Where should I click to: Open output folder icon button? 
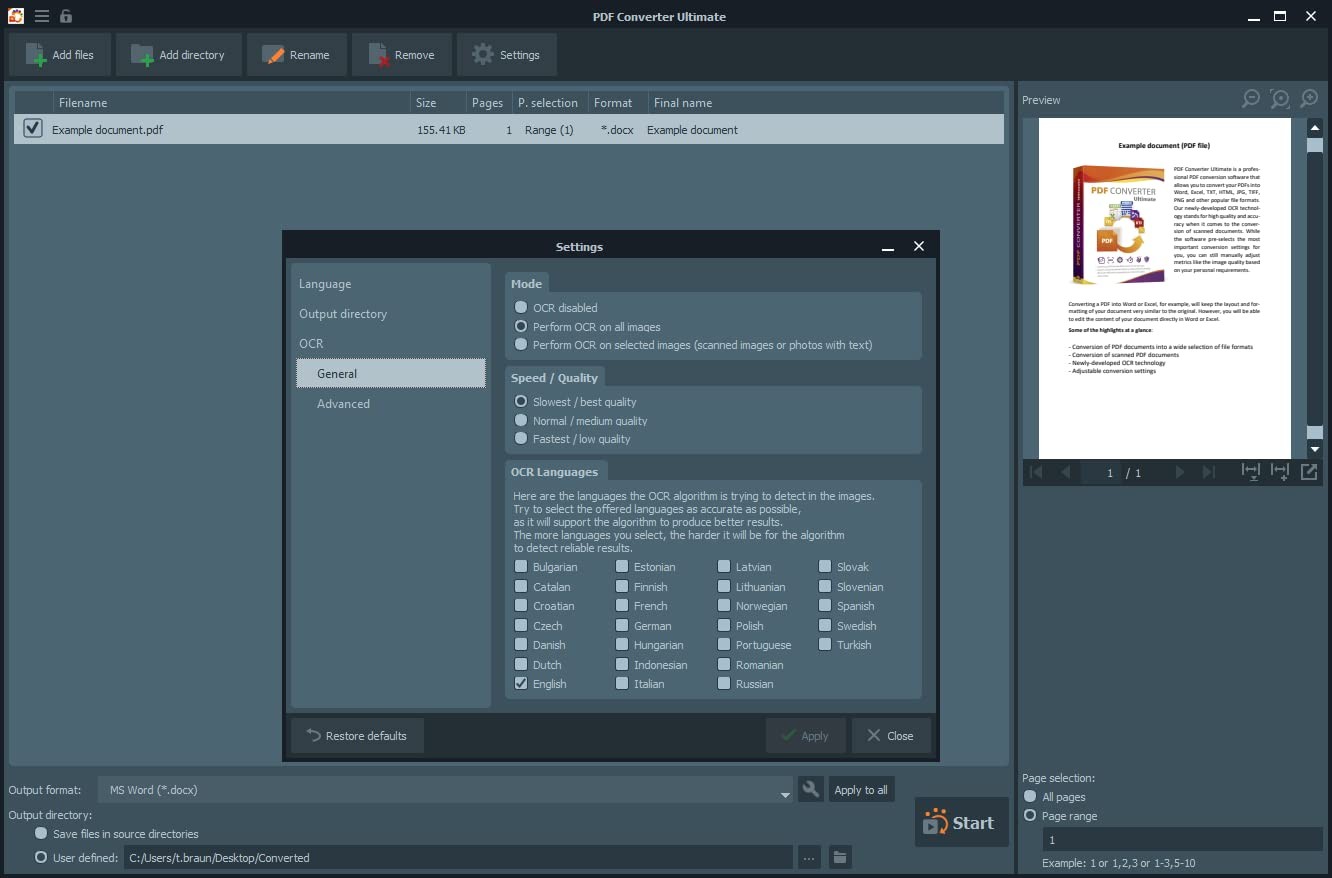tap(840, 857)
